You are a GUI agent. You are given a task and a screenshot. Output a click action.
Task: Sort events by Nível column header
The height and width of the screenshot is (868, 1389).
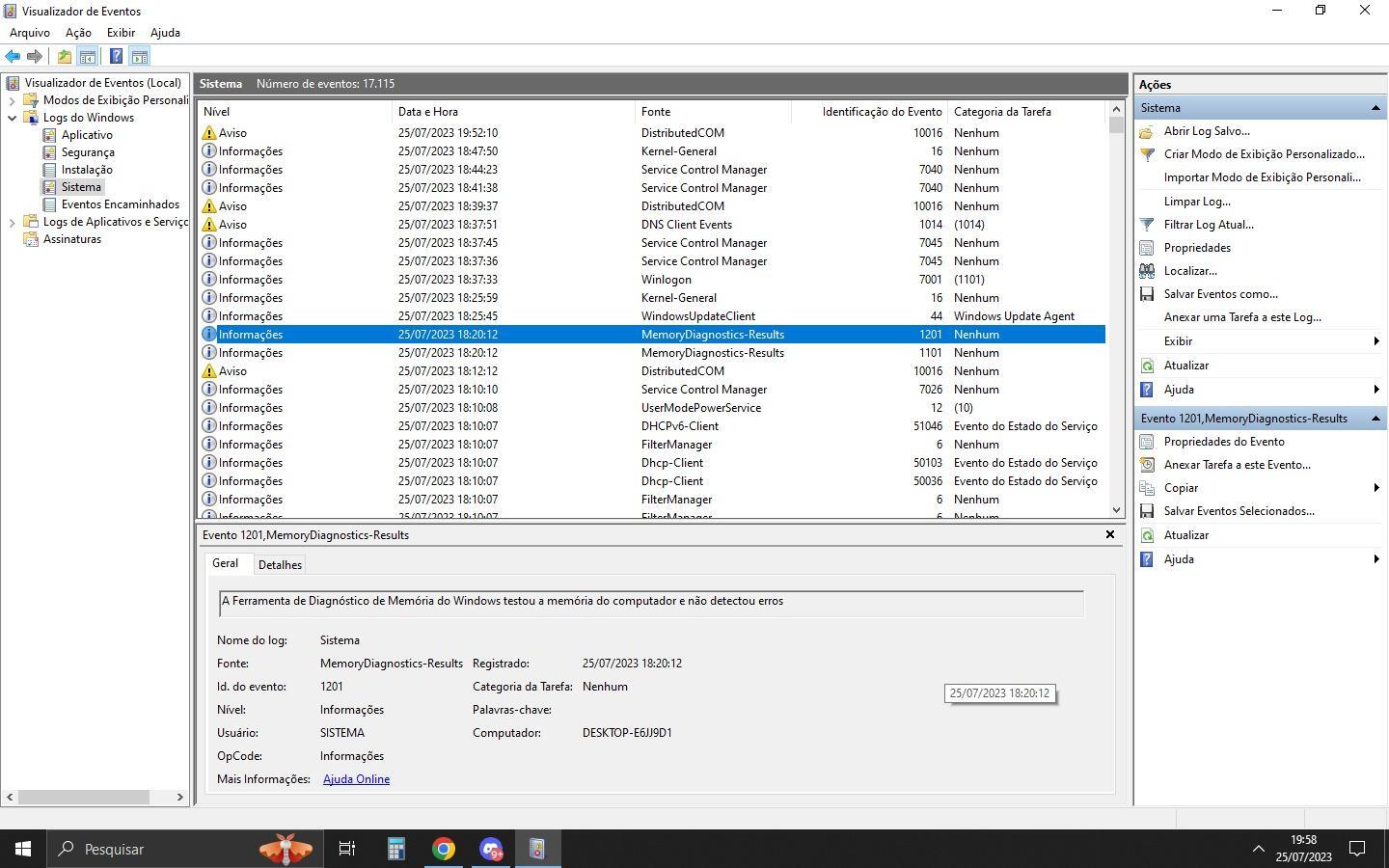[295, 112]
